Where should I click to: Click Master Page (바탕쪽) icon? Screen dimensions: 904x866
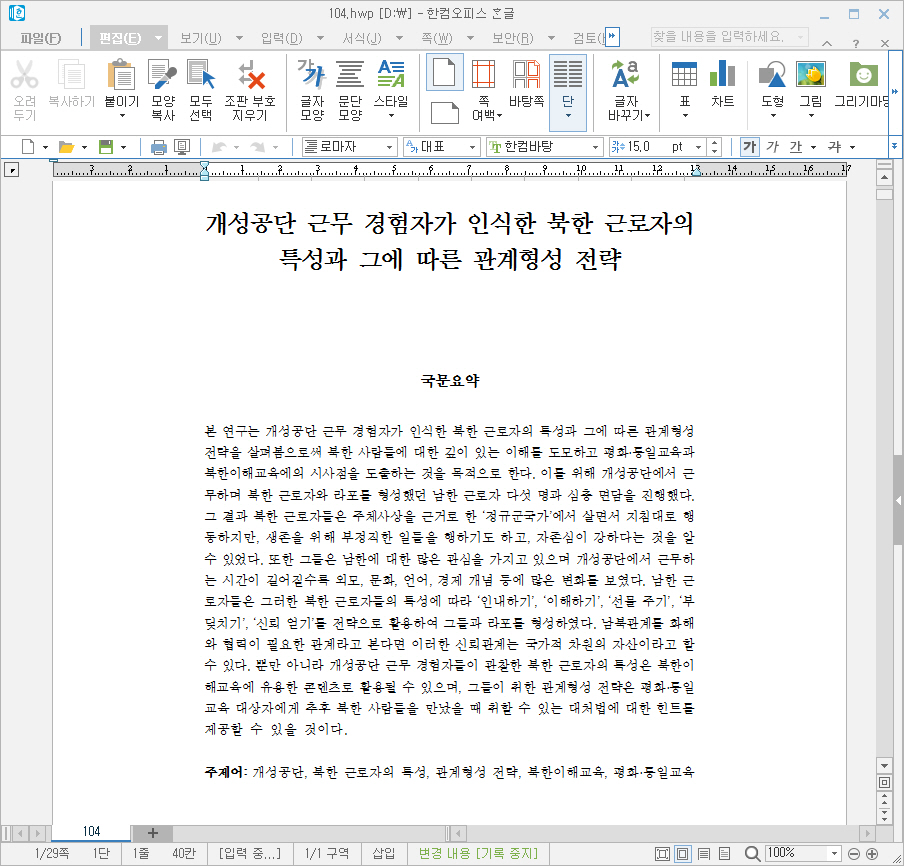(x=526, y=76)
